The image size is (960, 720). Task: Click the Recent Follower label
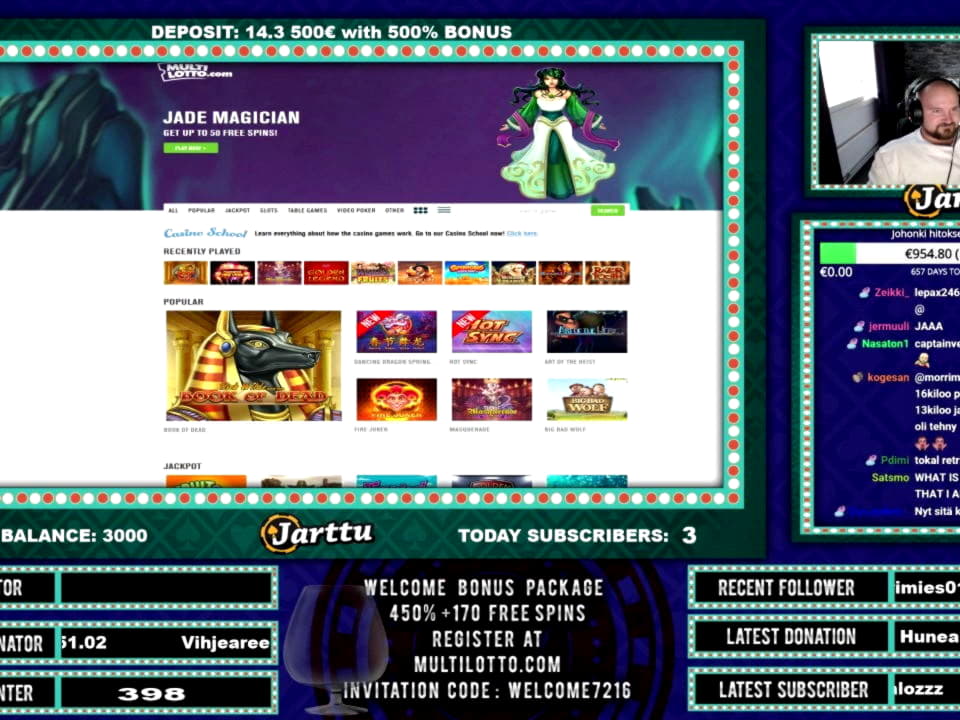click(x=786, y=588)
